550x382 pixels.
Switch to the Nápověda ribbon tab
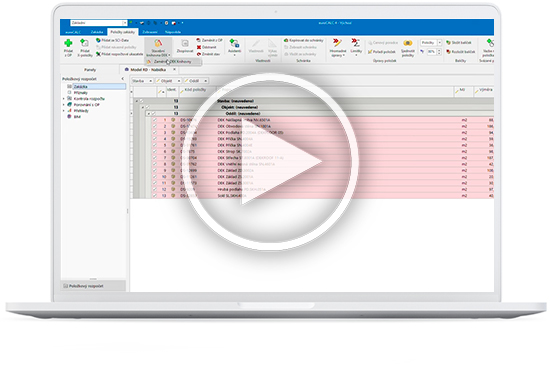coord(173,32)
